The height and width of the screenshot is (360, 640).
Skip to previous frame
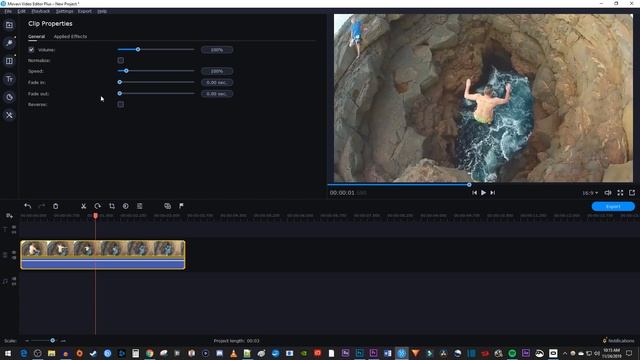pyautogui.click(x=474, y=193)
